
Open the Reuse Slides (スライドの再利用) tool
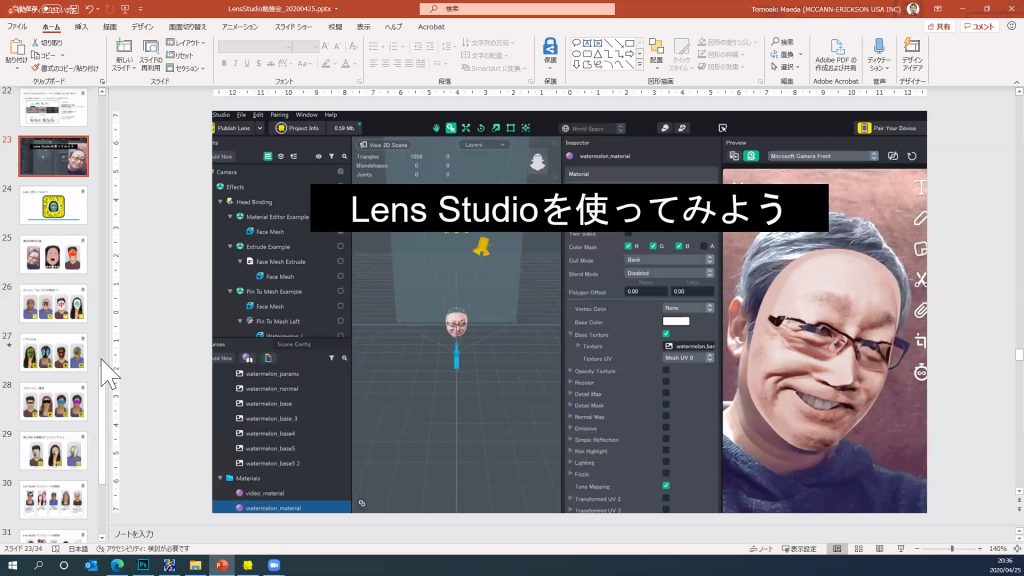[151, 47]
